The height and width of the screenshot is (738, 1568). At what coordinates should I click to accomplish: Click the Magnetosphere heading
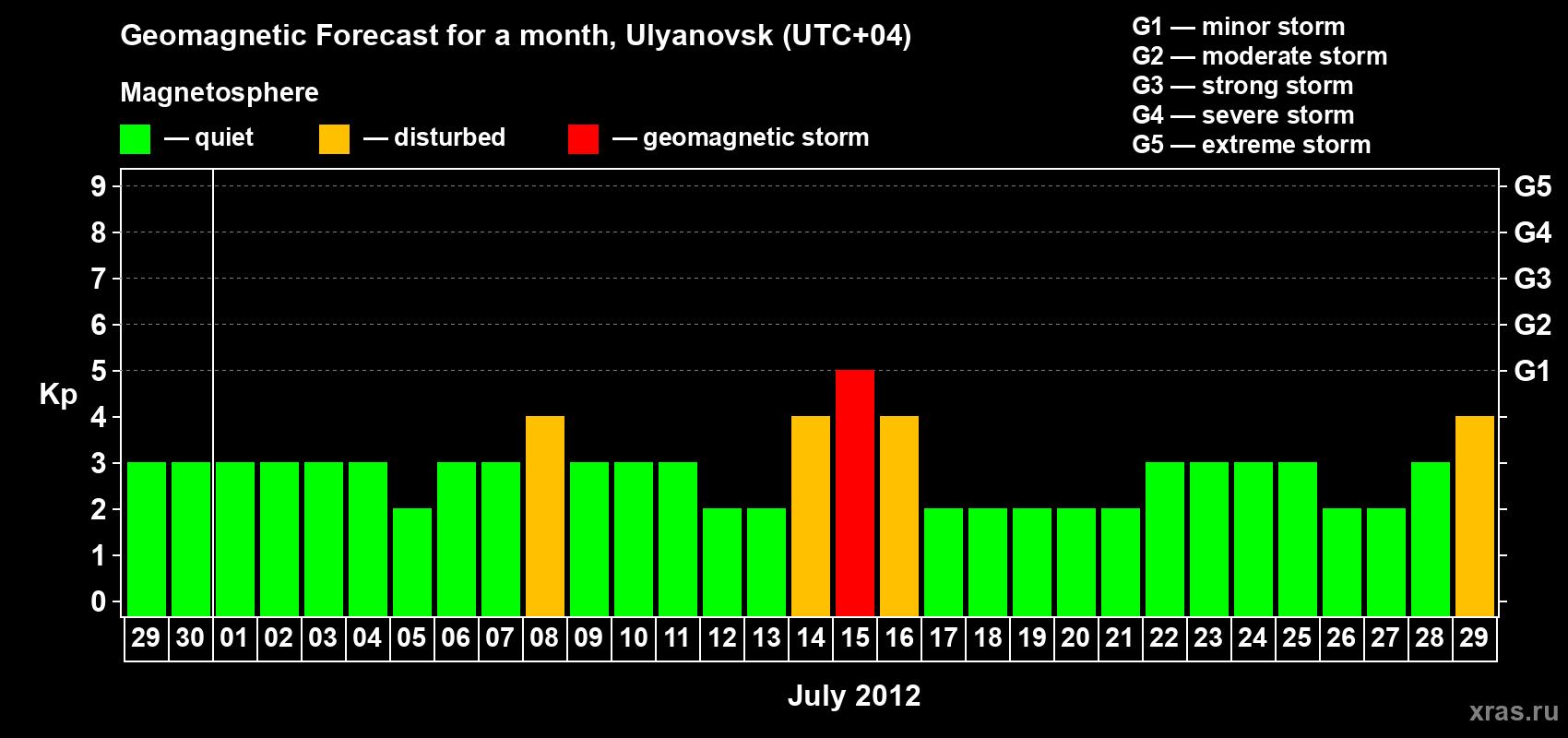[220, 92]
